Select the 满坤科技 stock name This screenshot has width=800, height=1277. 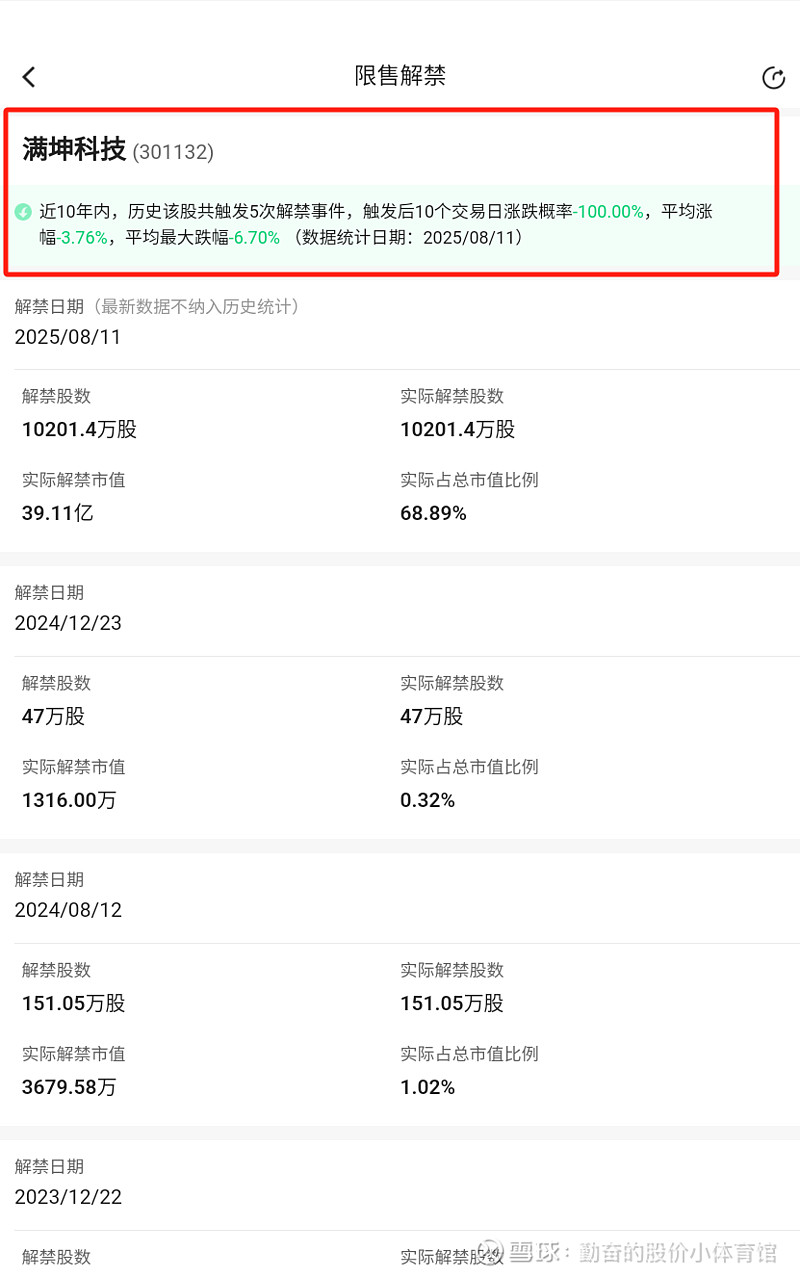(74, 150)
